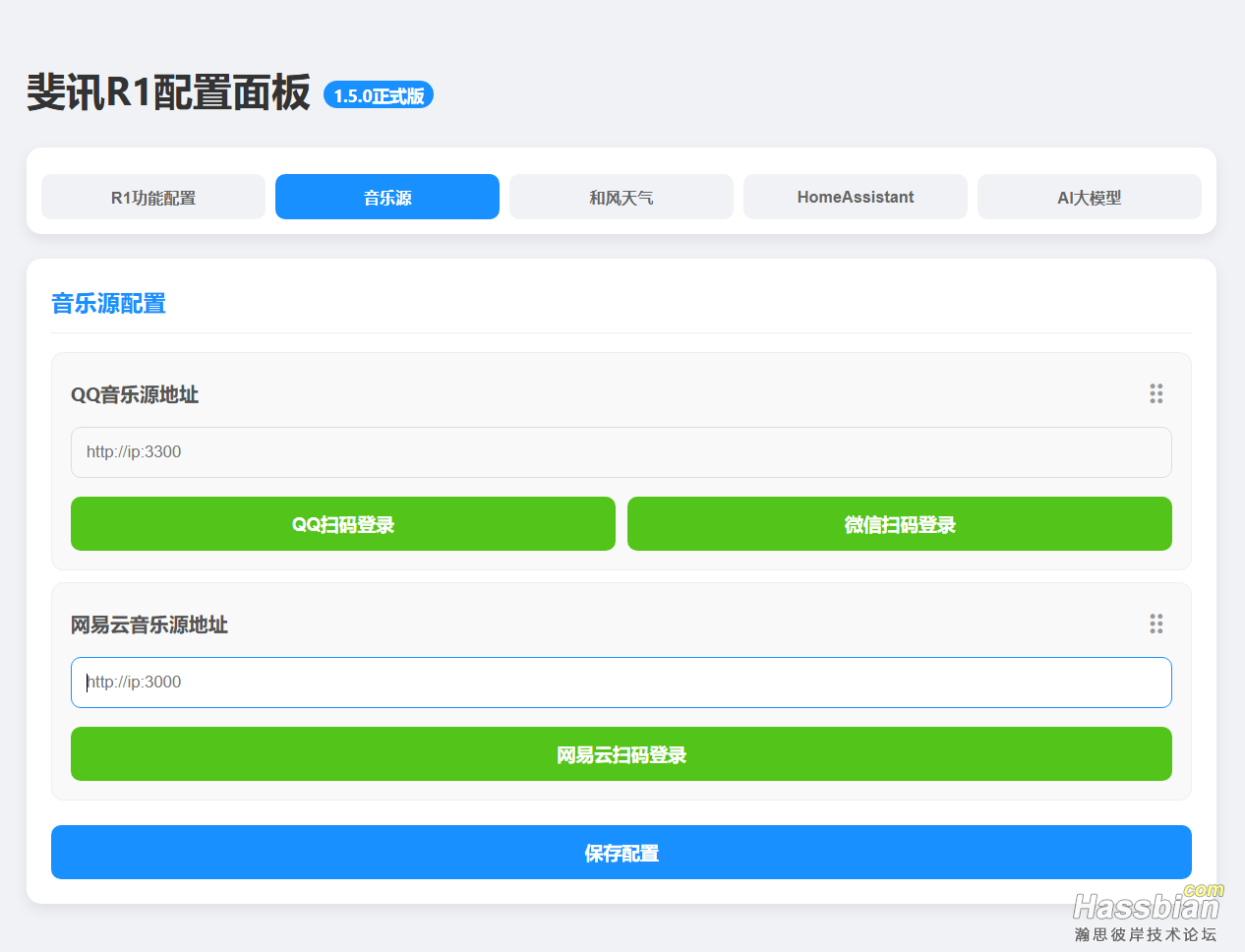This screenshot has width=1245, height=952.
Task: Focus the QQ音乐源地址 input field
Action: [x=622, y=452]
